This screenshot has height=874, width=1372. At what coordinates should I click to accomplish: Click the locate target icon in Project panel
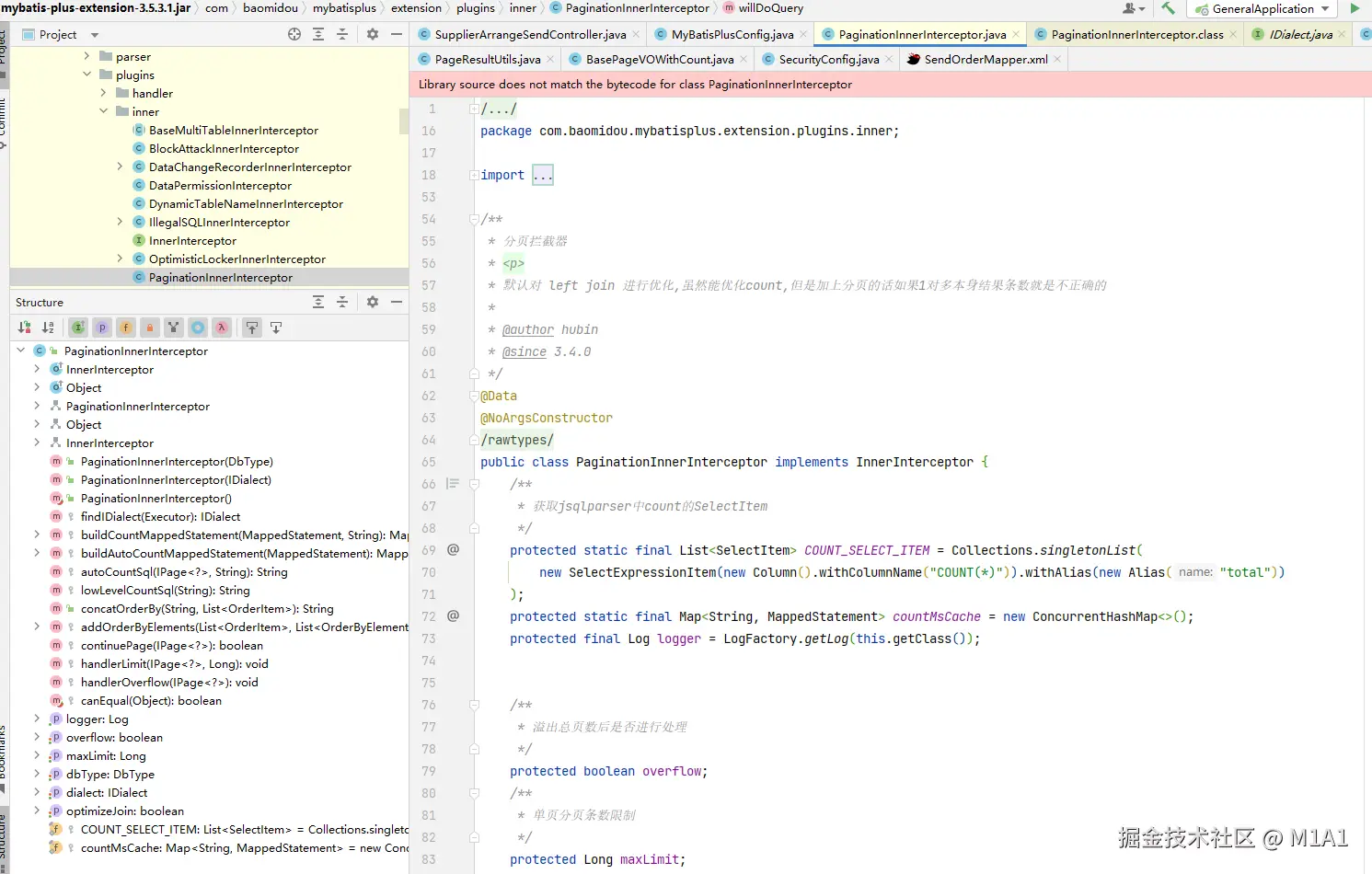294,34
